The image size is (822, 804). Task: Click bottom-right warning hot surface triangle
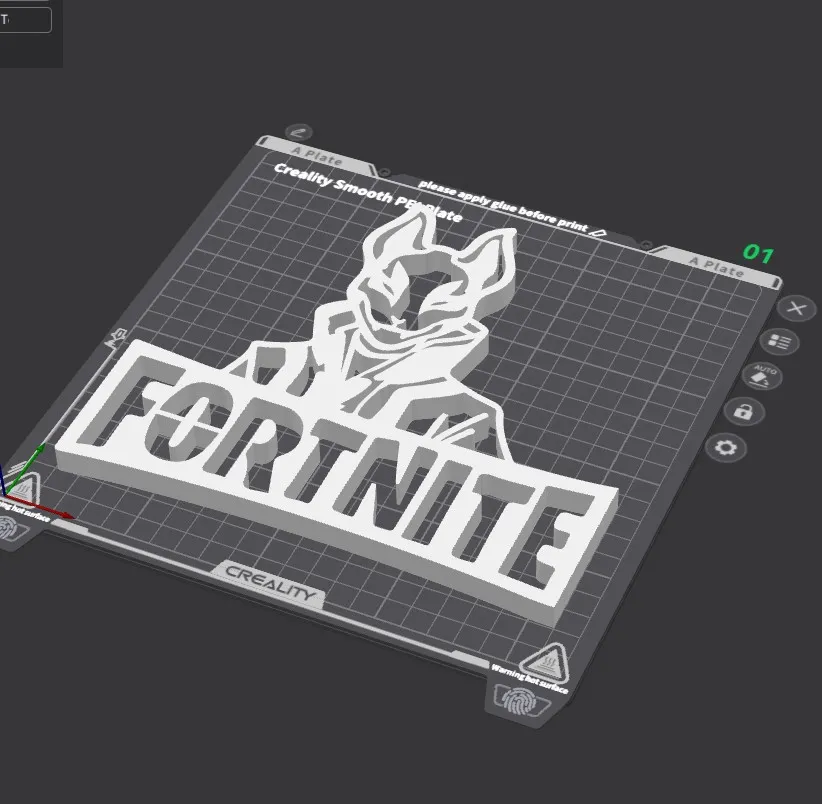544,661
